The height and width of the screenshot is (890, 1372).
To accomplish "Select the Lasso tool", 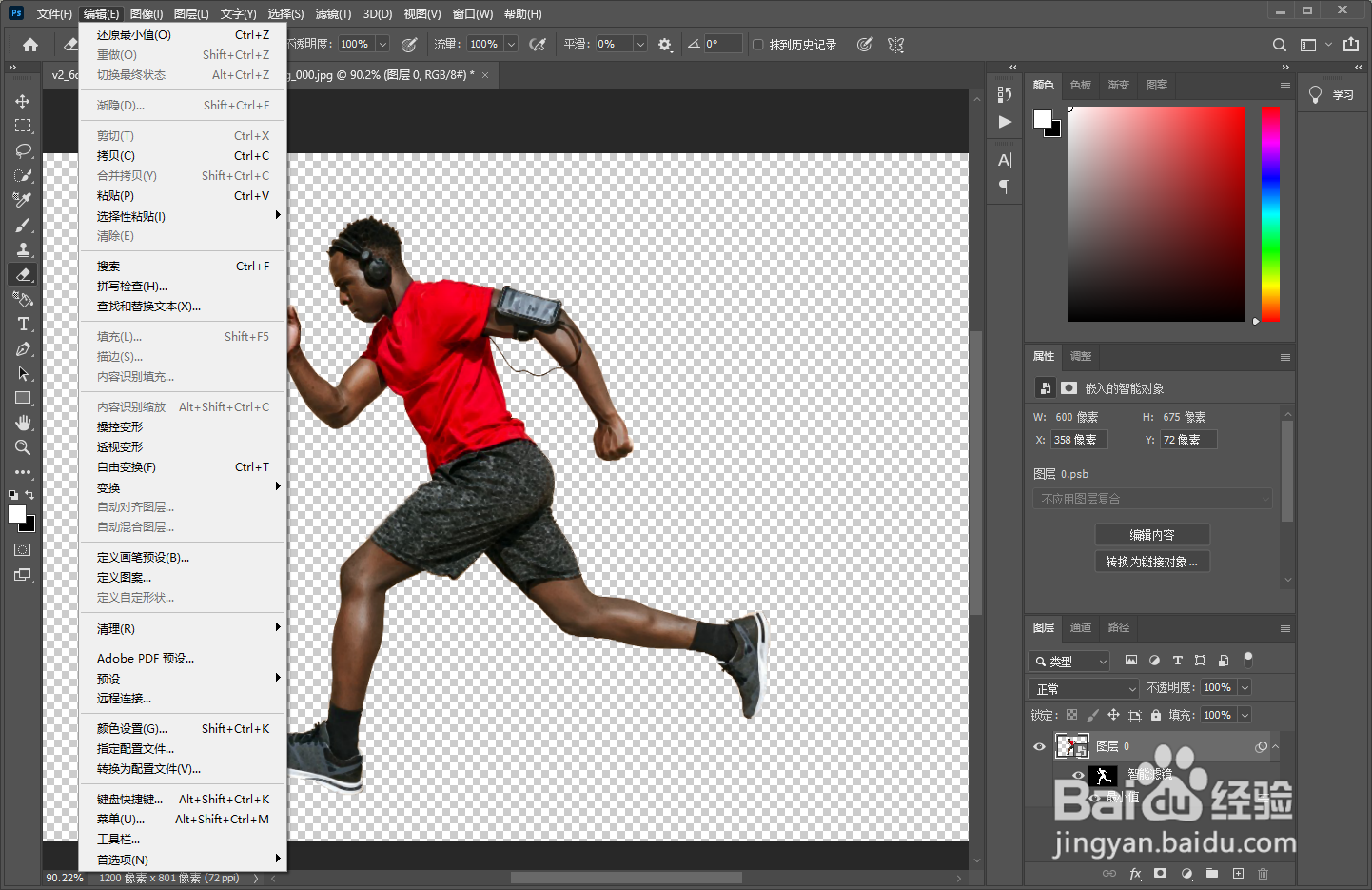I will pos(23,150).
